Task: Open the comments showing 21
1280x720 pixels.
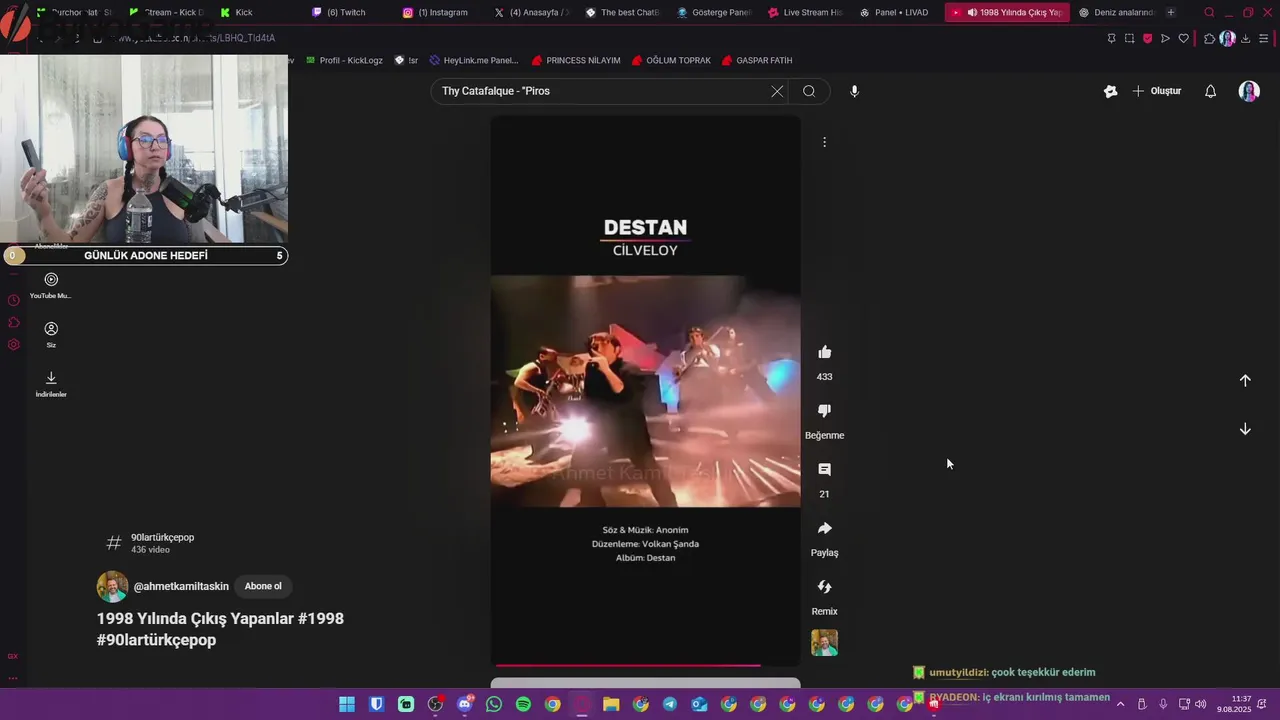Action: click(x=824, y=469)
